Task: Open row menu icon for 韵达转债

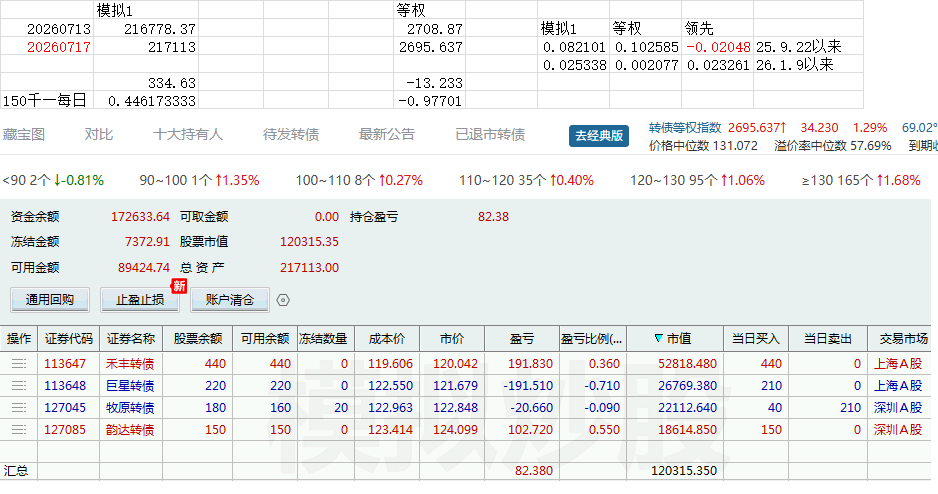Action: pyautogui.click(x=19, y=429)
